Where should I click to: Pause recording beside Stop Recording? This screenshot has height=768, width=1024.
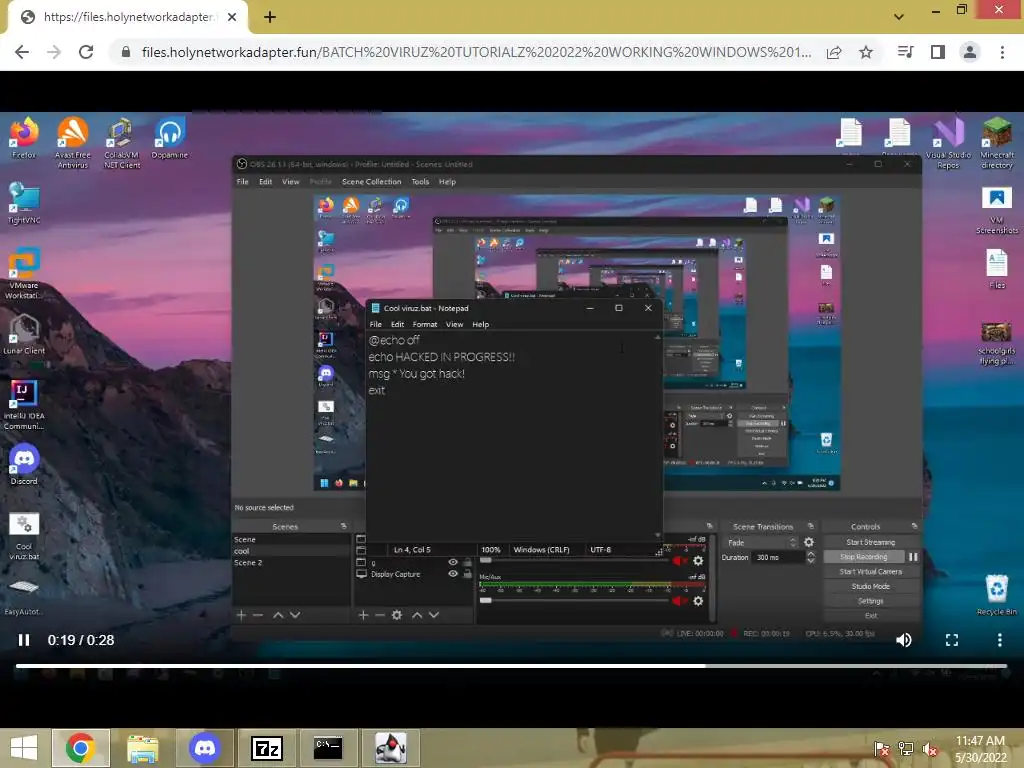click(x=913, y=556)
